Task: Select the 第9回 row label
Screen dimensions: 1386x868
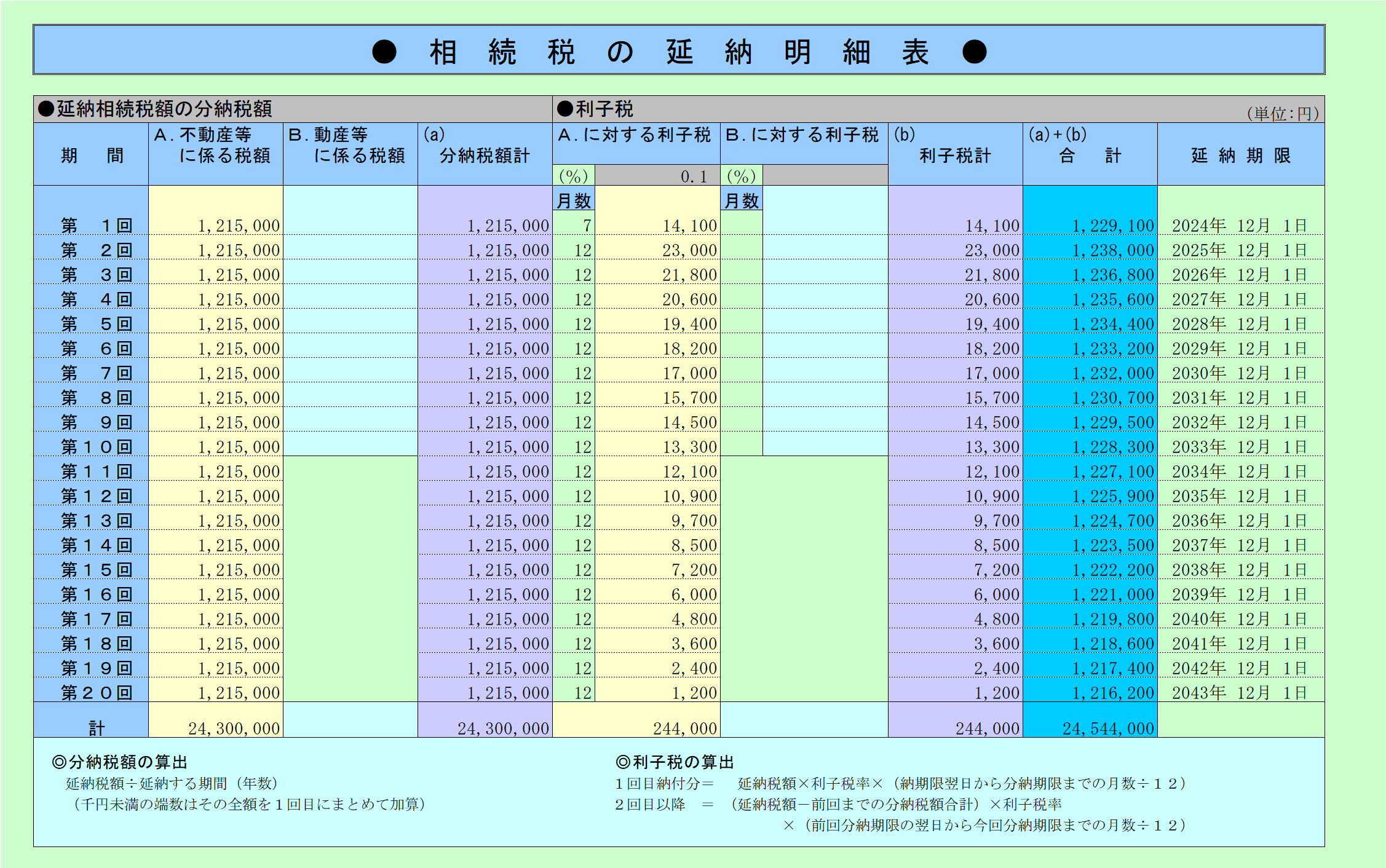Action: pyautogui.click(x=97, y=422)
